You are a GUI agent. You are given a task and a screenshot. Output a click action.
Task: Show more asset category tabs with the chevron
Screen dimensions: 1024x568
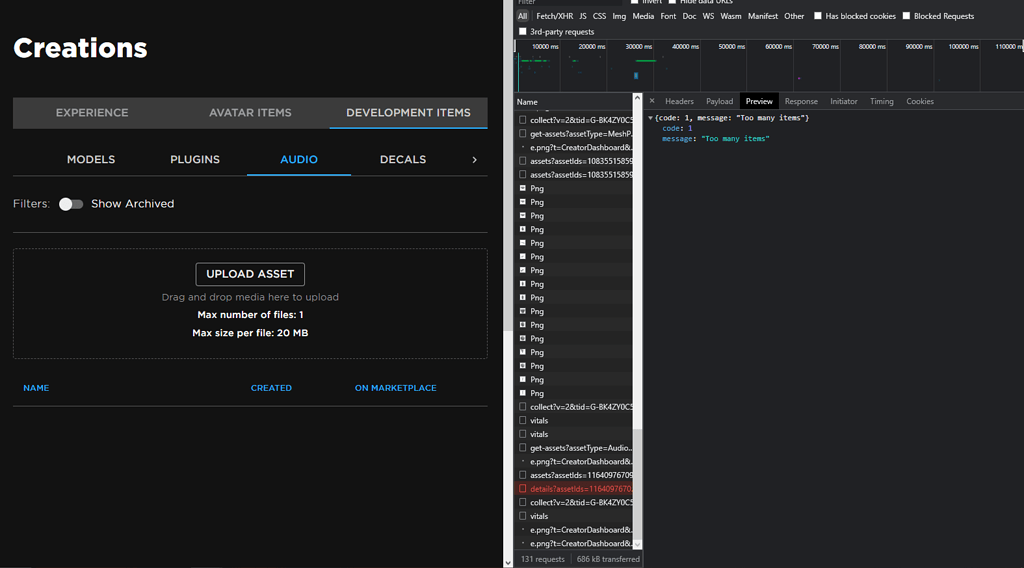[475, 160]
